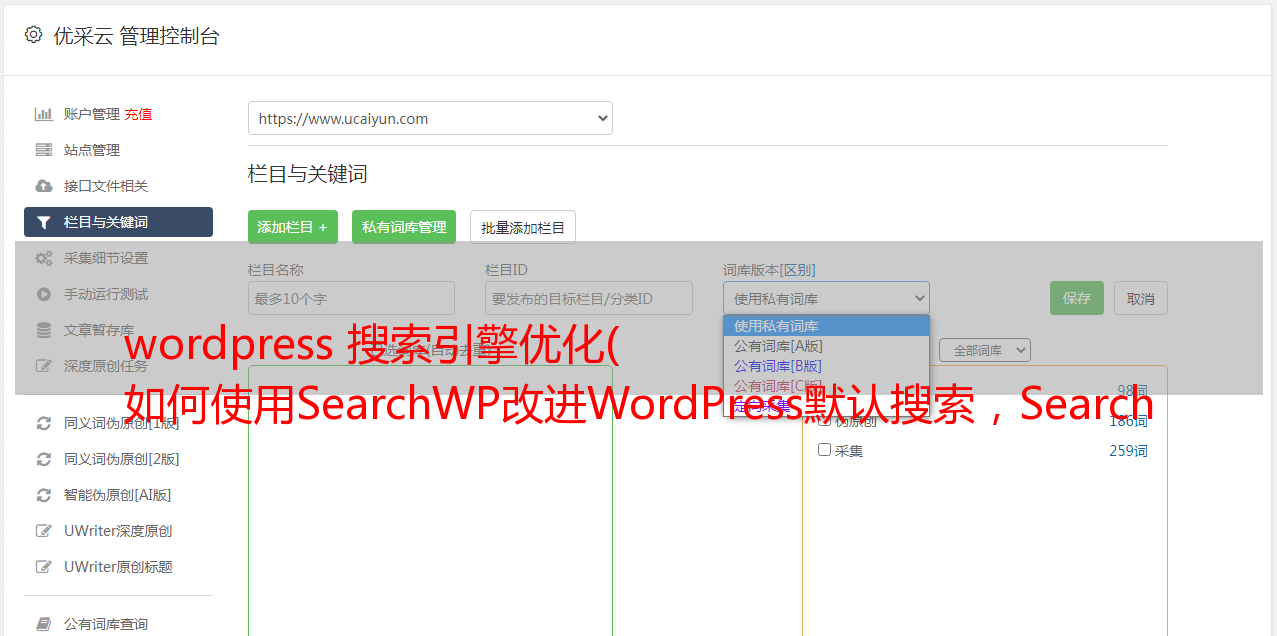Screen dimensions: 1277x636
Task: Click the green 保存 button
Action: point(1077,298)
